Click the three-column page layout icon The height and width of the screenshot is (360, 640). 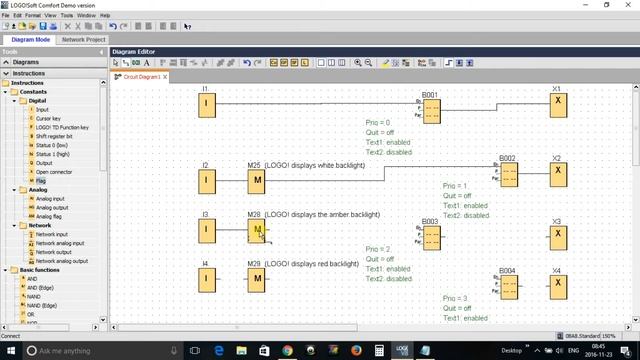342,63
